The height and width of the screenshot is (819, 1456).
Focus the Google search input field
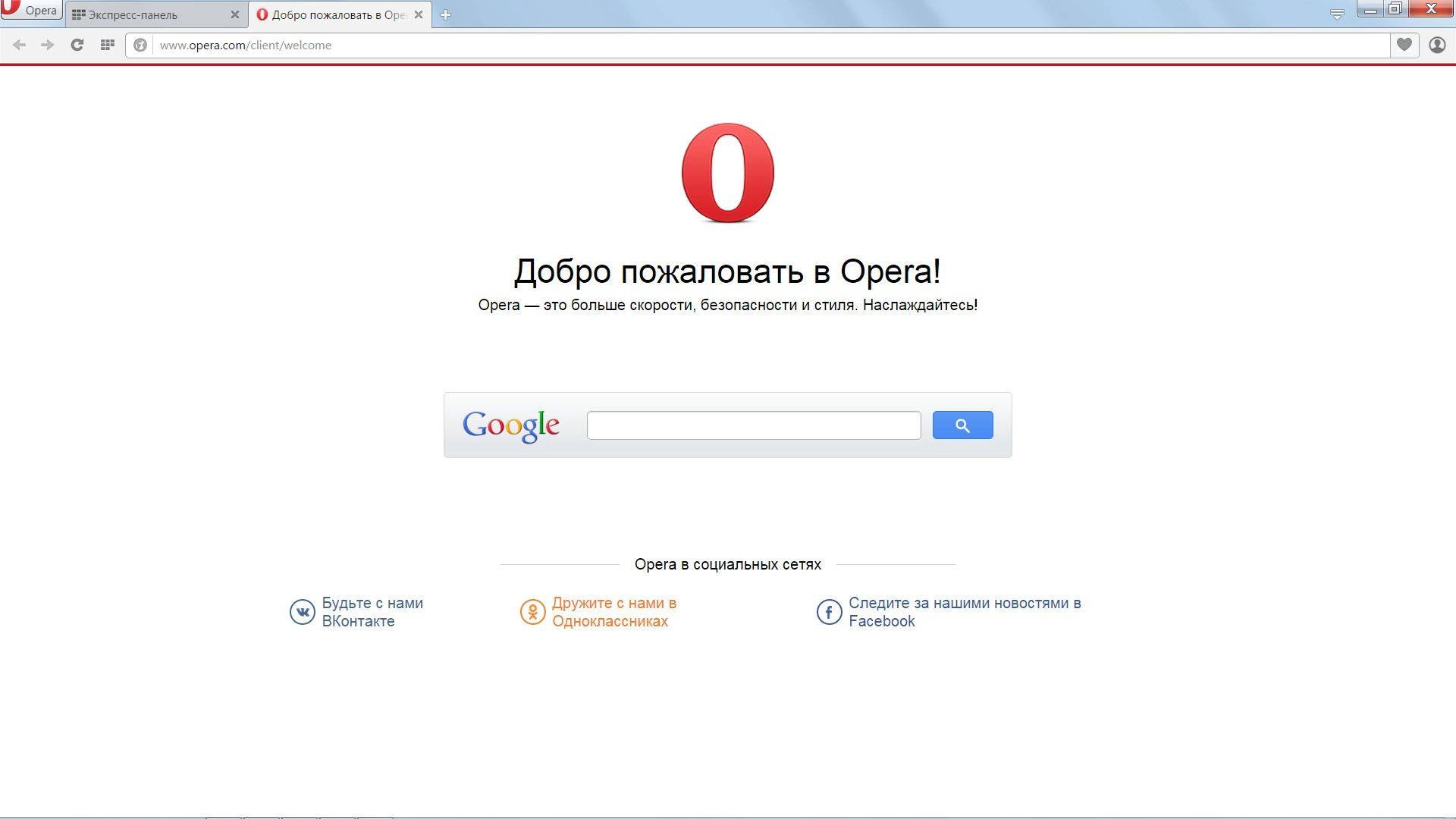coord(754,425)
